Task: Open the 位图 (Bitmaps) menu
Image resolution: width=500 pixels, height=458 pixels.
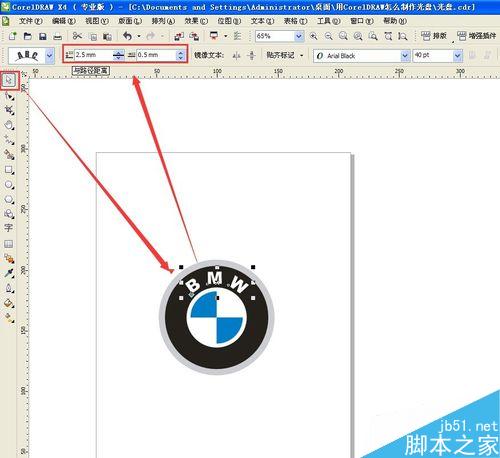Action: coord(229,21)
